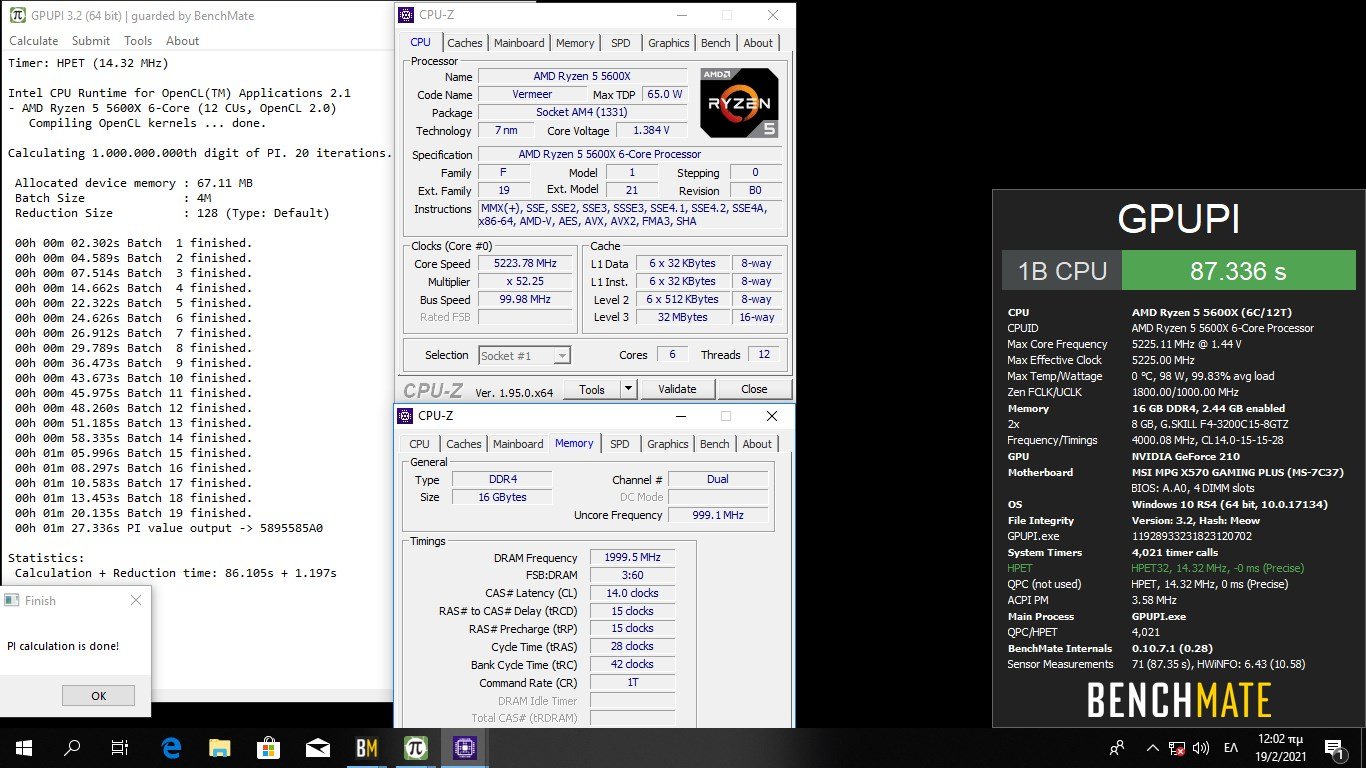Expand the Tools dropdown arrow in CPU-Z
This screenshot has width=1366, height=768.
628,389
